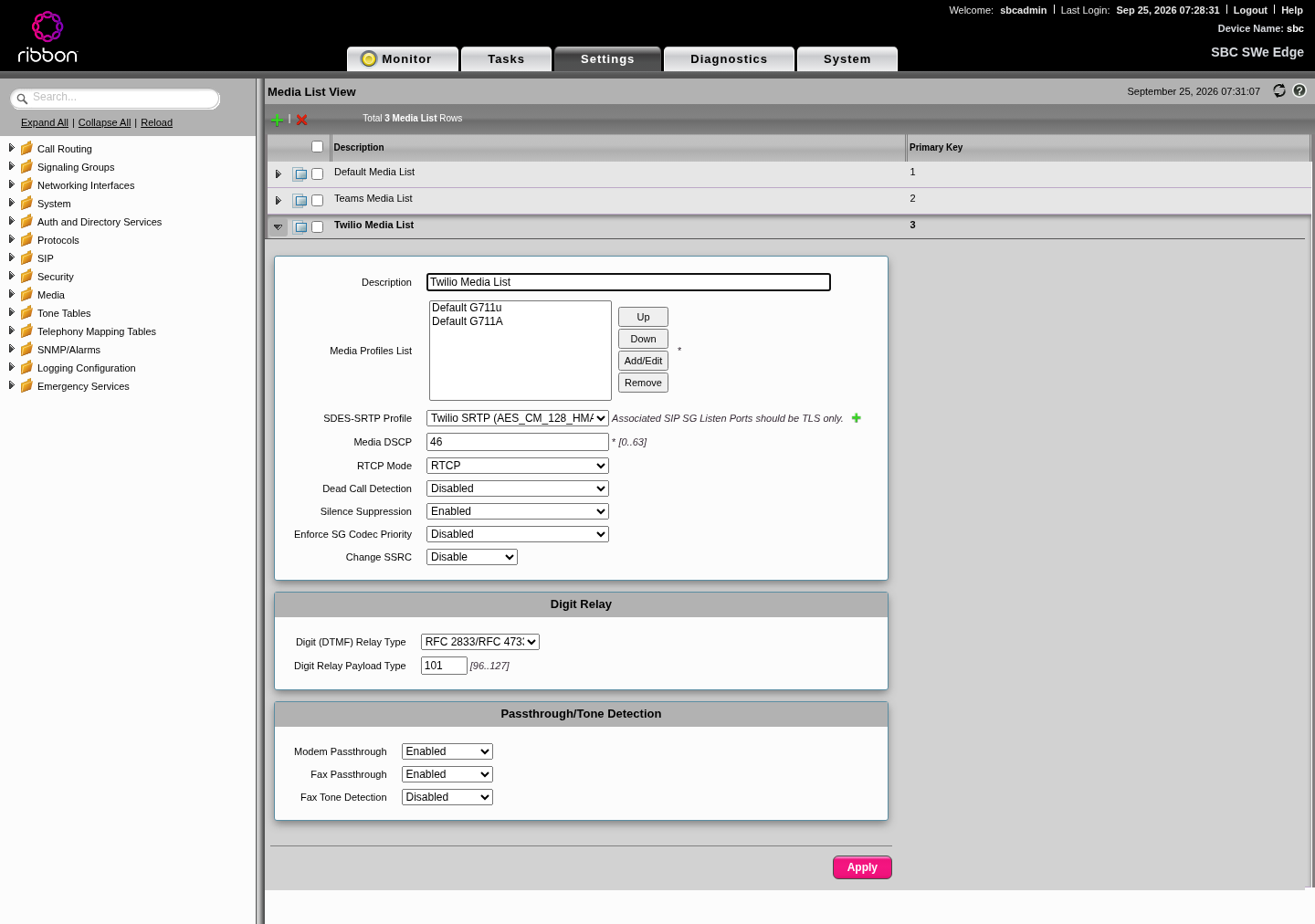This screenshot has height=924, width=1315.
Task: Open the Enforce SG Codec Priority dropdown
Action: coord(518,534)
